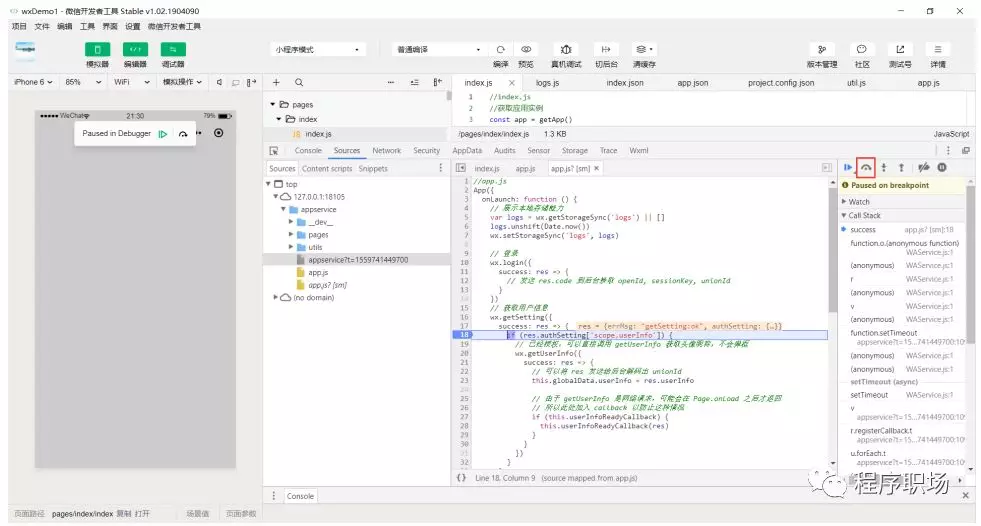Open file tree more options ellipsis
981x526 pixels.
pos(390,82)
